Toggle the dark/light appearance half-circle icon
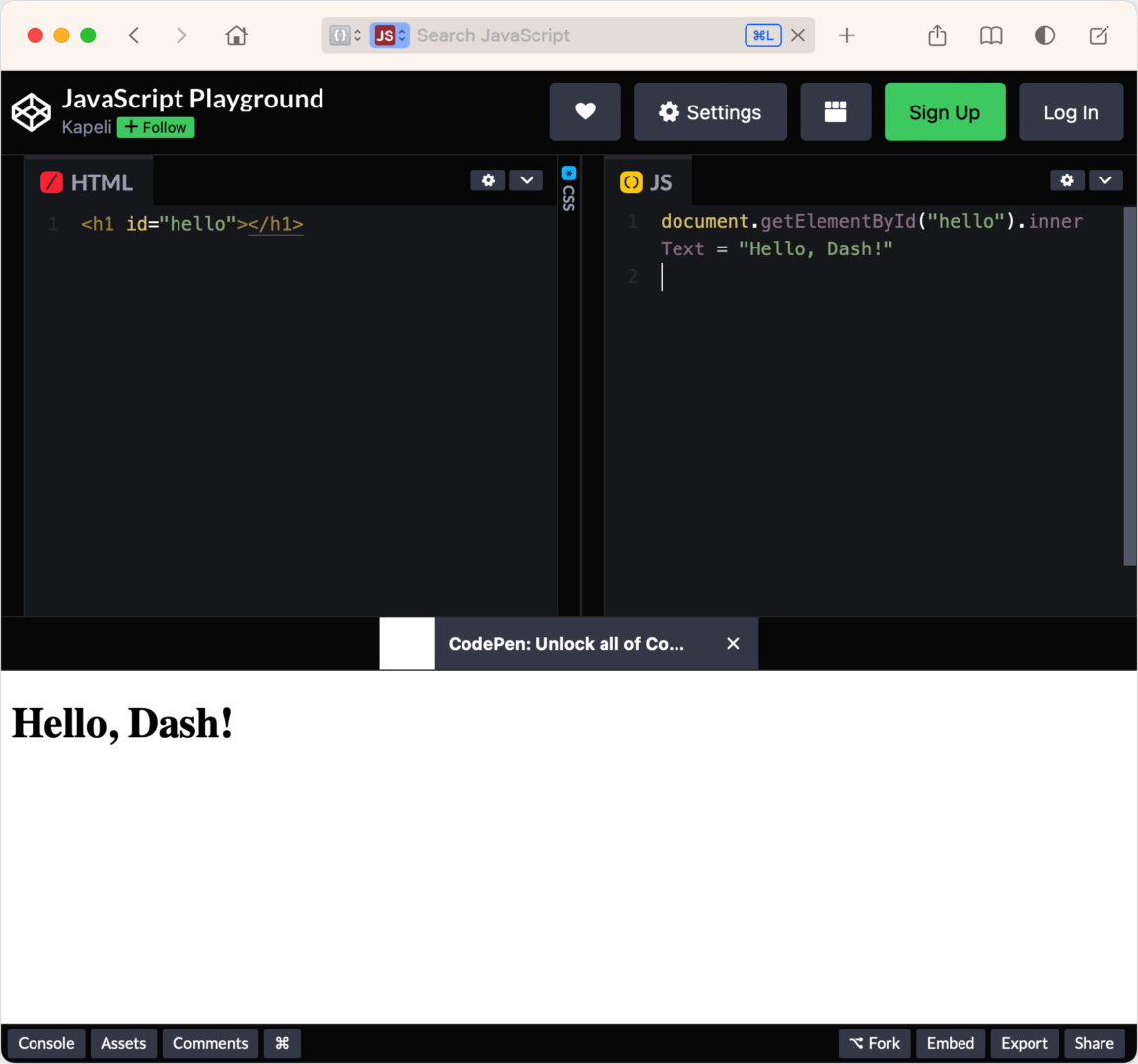The width and height of the screenshot is (1138, 1064). tap(1045, 35)
